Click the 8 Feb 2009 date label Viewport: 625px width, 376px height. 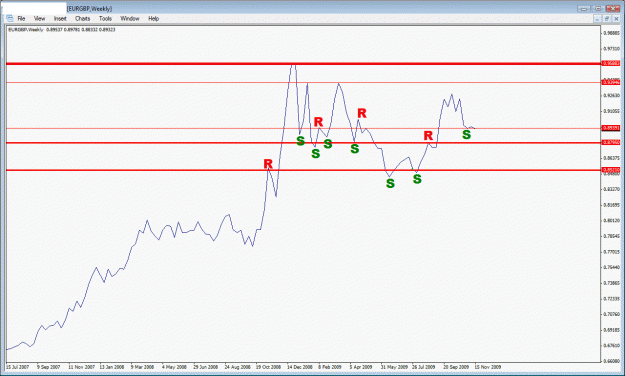tap(330, 367)
